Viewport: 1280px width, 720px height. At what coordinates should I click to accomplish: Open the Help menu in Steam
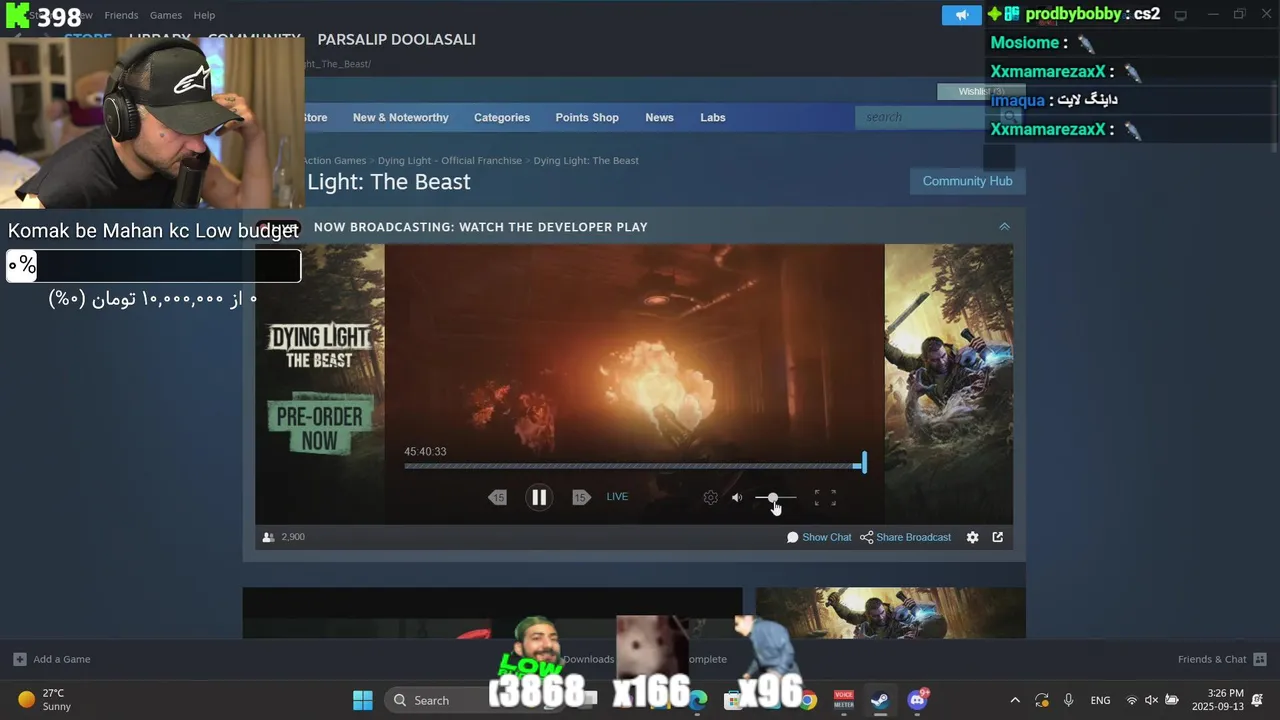coord(204,15)
